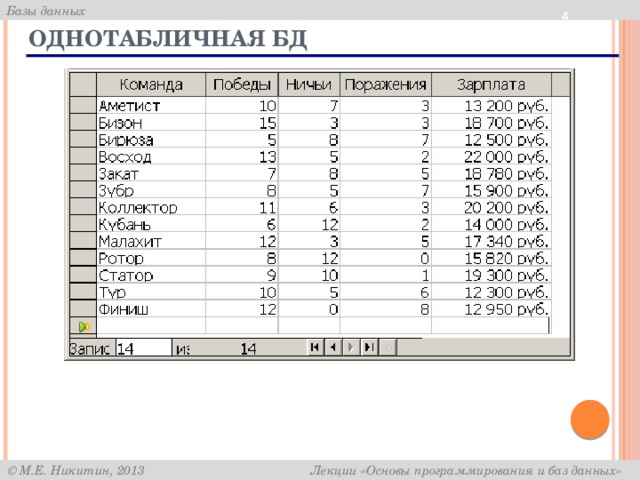Select the Ничьи column header

[309, 84]
